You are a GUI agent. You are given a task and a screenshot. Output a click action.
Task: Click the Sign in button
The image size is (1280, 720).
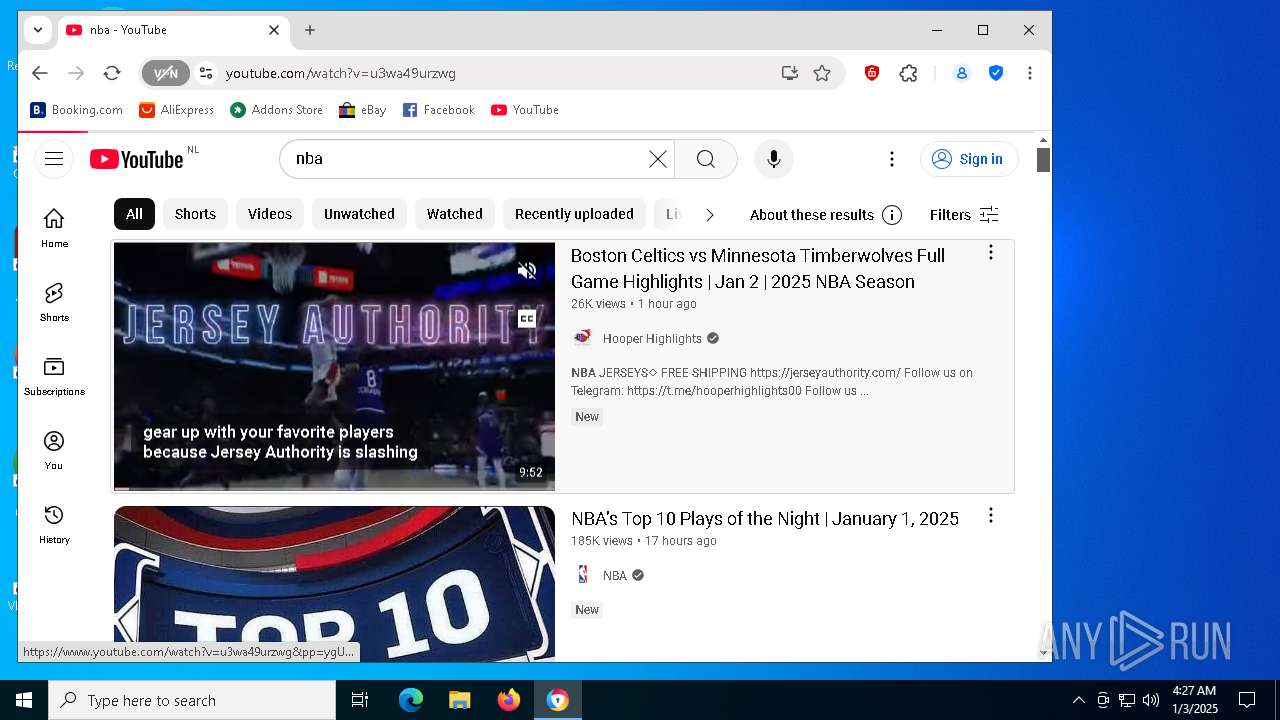[968, 159]
